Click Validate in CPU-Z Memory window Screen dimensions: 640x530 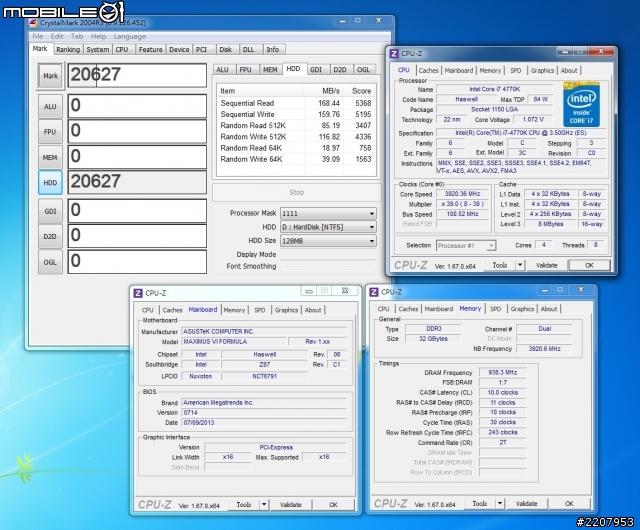(x=527, y=504)
